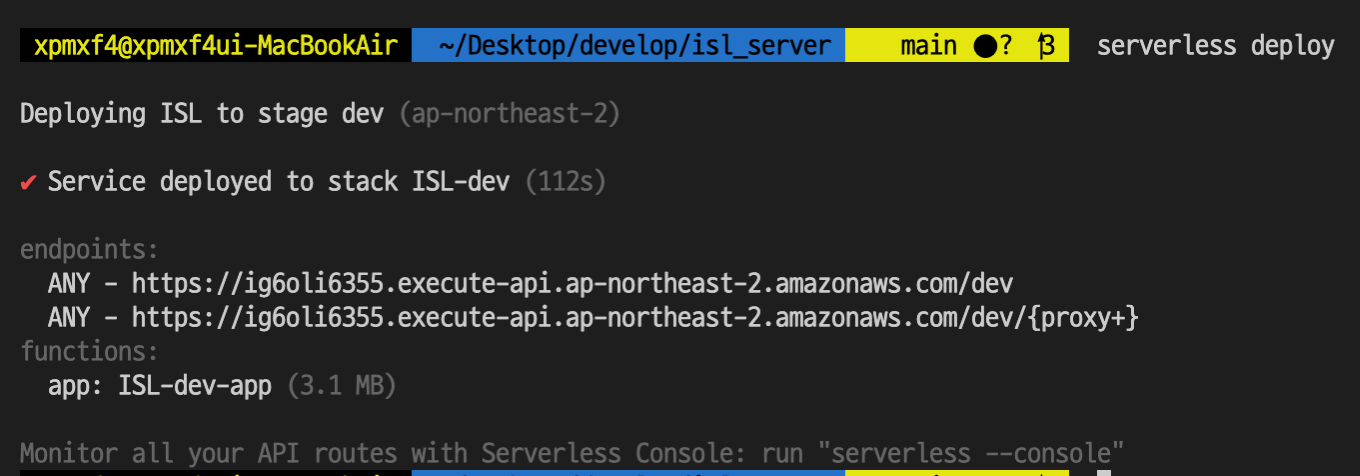The image size is (1360, 476).
Task: Click the user host prompt xpmxf4@xpmxf4ui-MacBookAir
Action: [x=215, y=46]
